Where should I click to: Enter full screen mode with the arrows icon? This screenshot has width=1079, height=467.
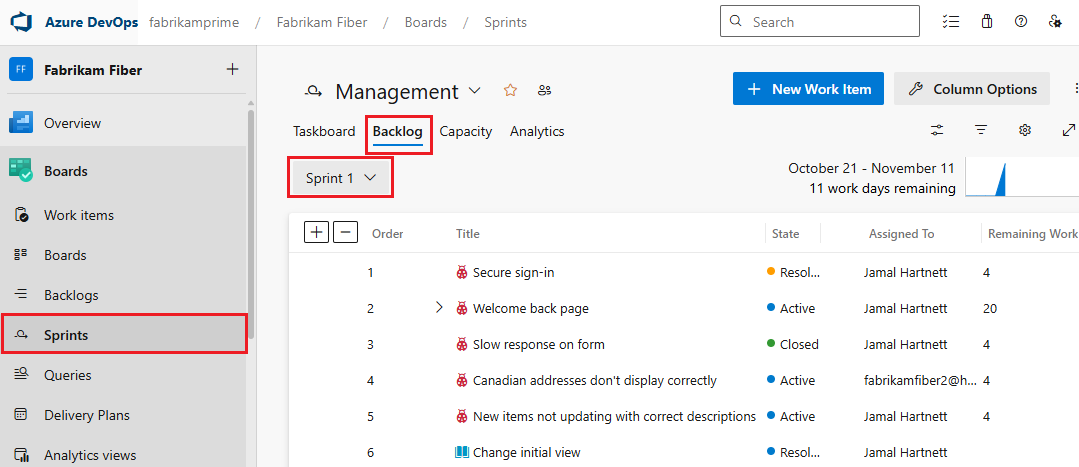point(1069,130)
